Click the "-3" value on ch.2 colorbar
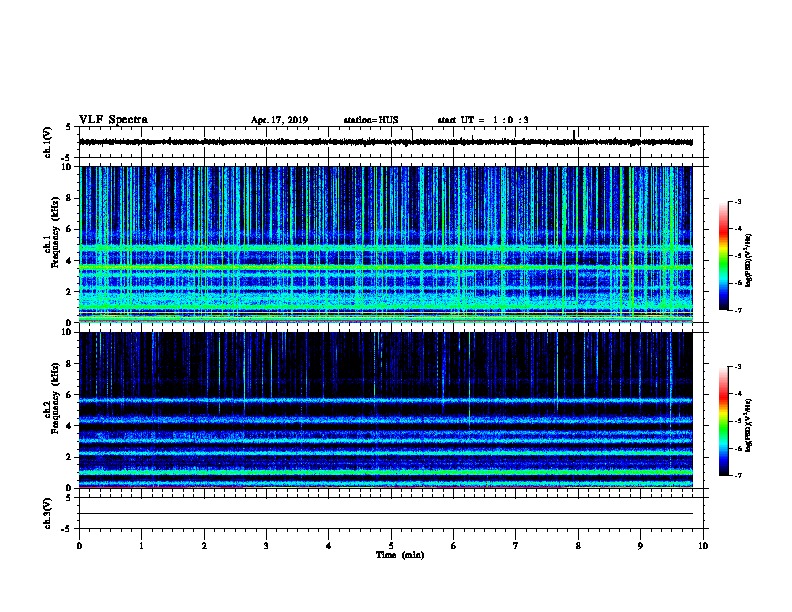 737,367
